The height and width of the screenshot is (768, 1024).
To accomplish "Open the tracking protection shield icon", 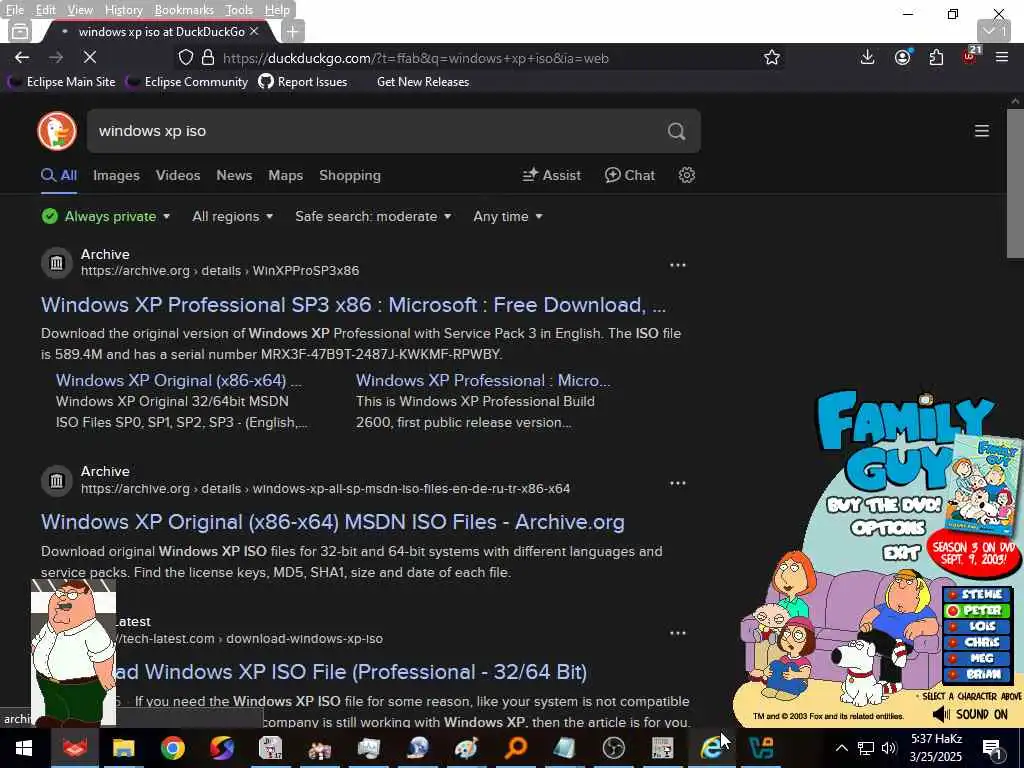I will pyautogui.click(x=185, y=57).
